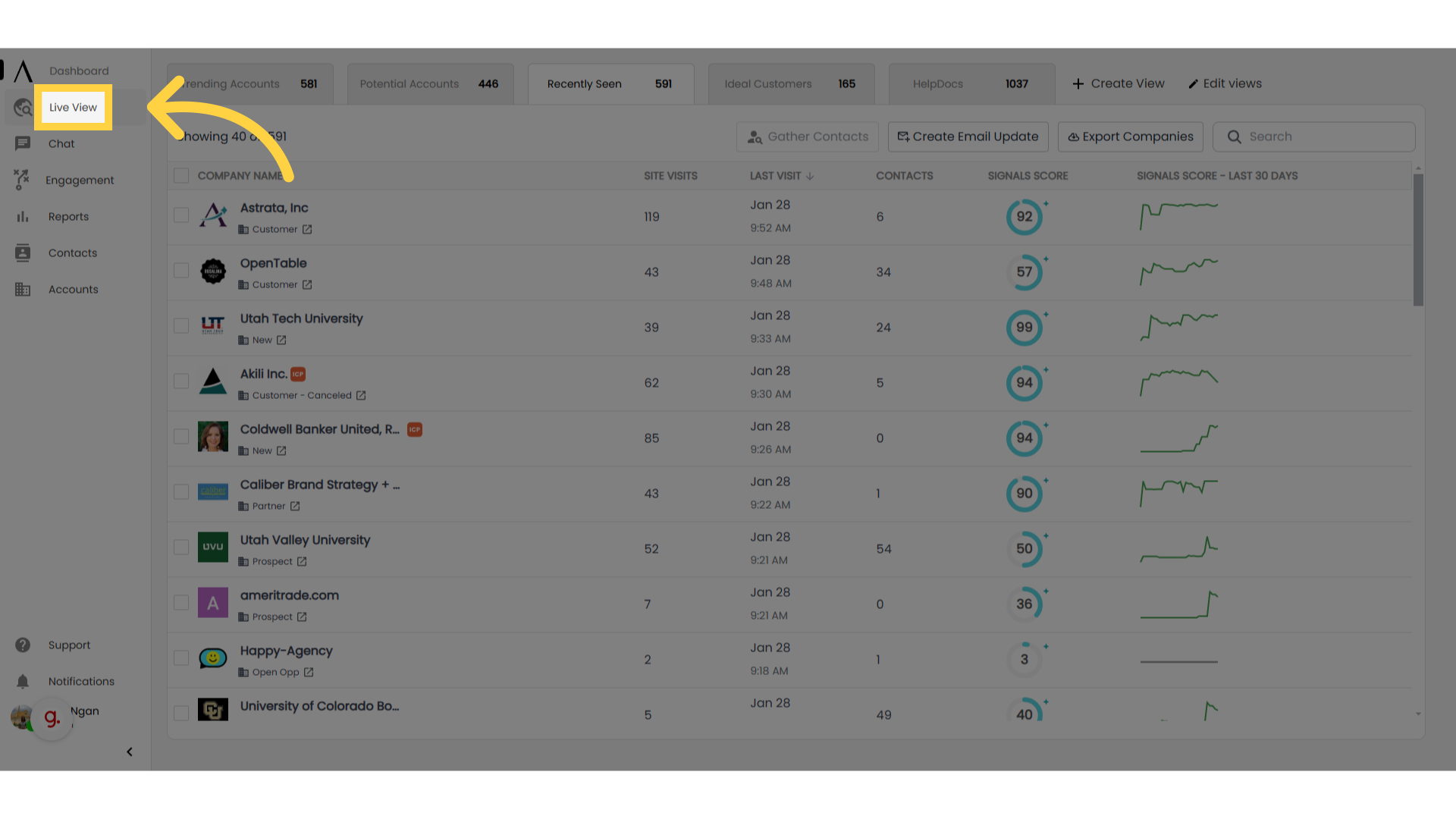This screenshot has width=1456, height=819.
Task: Tick the ameritrade.com row checkbox
Action: (181, 603)
